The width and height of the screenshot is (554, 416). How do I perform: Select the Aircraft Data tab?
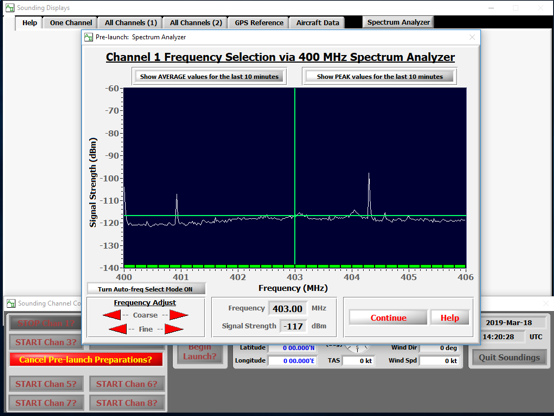coord(317,23)
